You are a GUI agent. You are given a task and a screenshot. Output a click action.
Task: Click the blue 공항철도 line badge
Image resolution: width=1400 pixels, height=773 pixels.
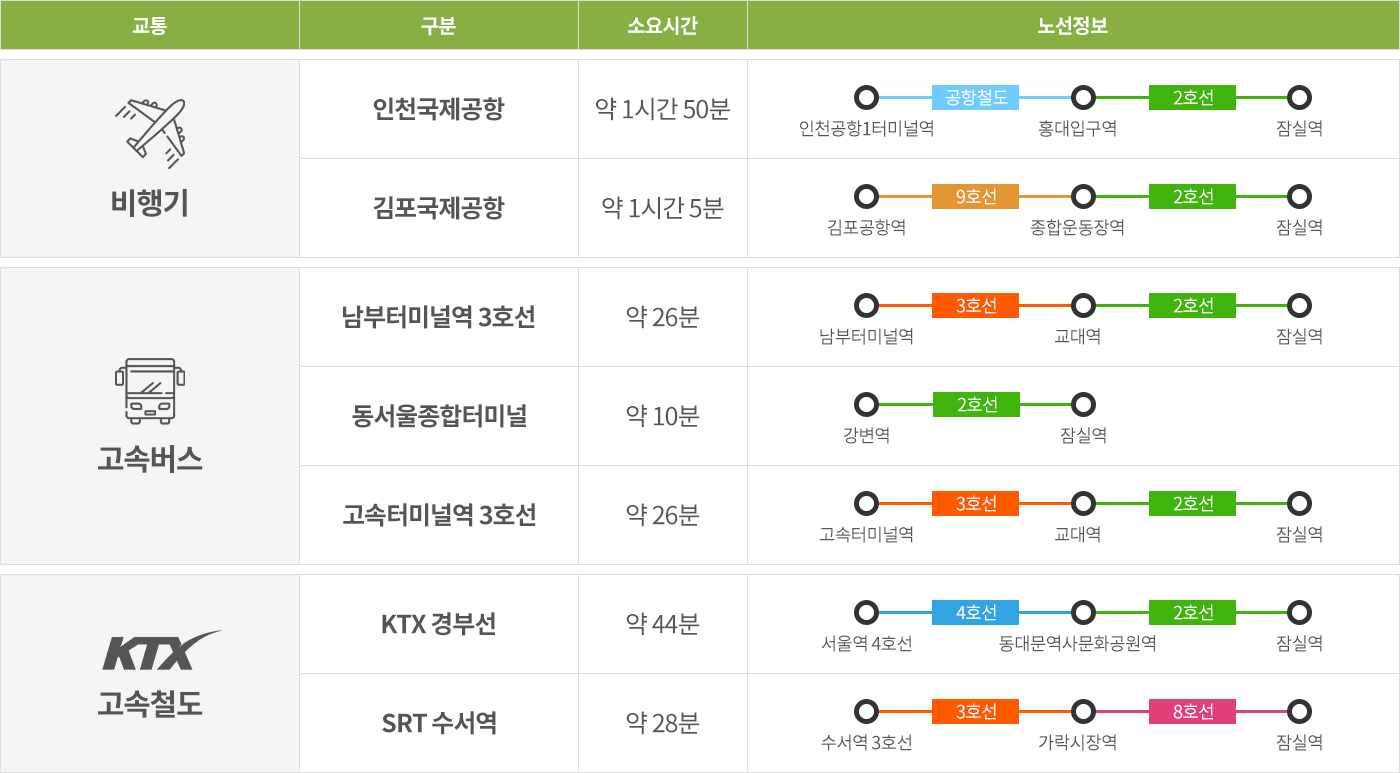pyautogui.click(x=975, y=98)
